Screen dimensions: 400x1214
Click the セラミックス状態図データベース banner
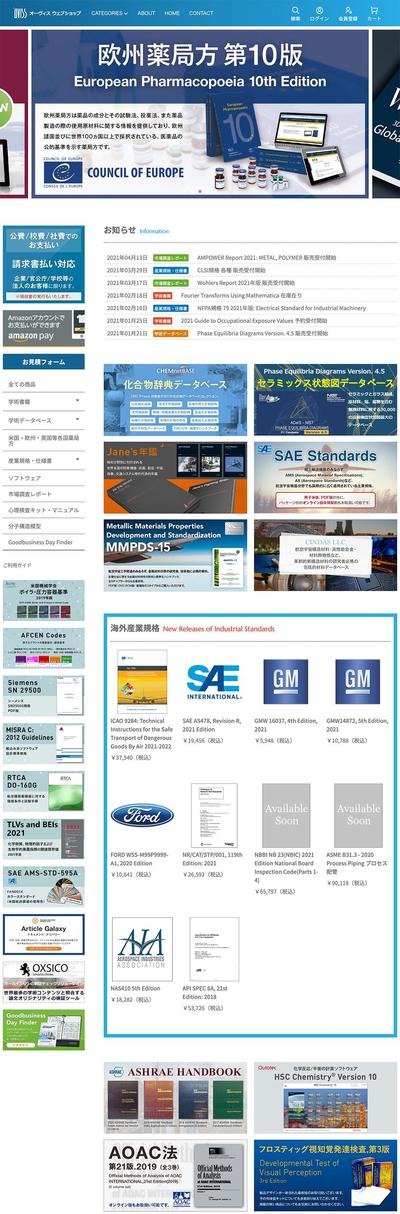point(325,400)
